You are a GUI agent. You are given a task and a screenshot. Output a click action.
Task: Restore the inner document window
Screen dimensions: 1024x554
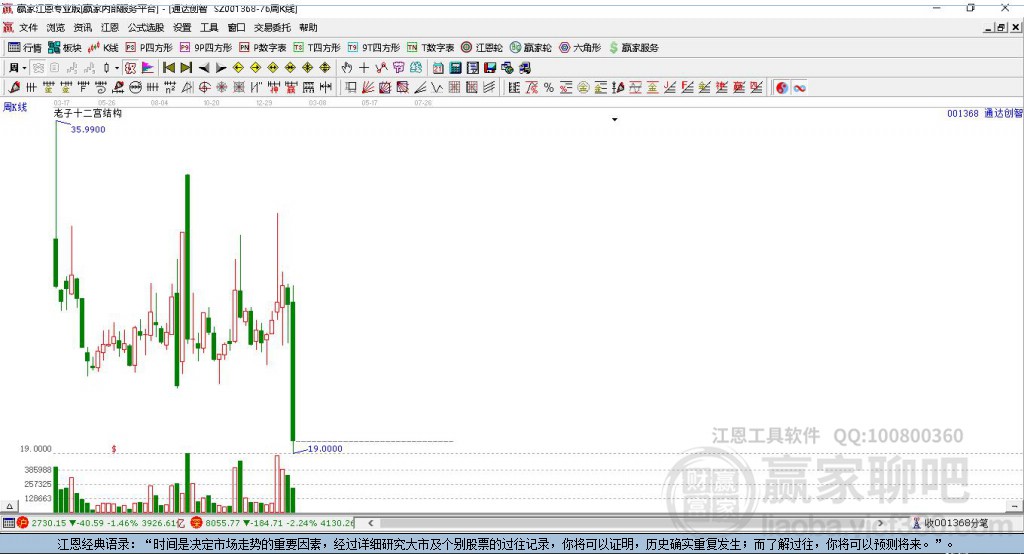[1001, 27]
